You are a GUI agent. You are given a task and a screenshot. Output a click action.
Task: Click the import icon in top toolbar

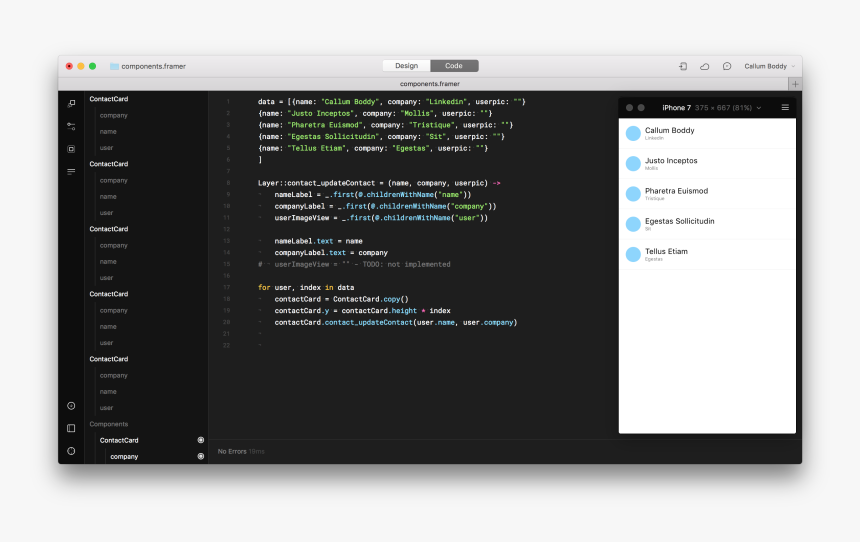point(683,66)
